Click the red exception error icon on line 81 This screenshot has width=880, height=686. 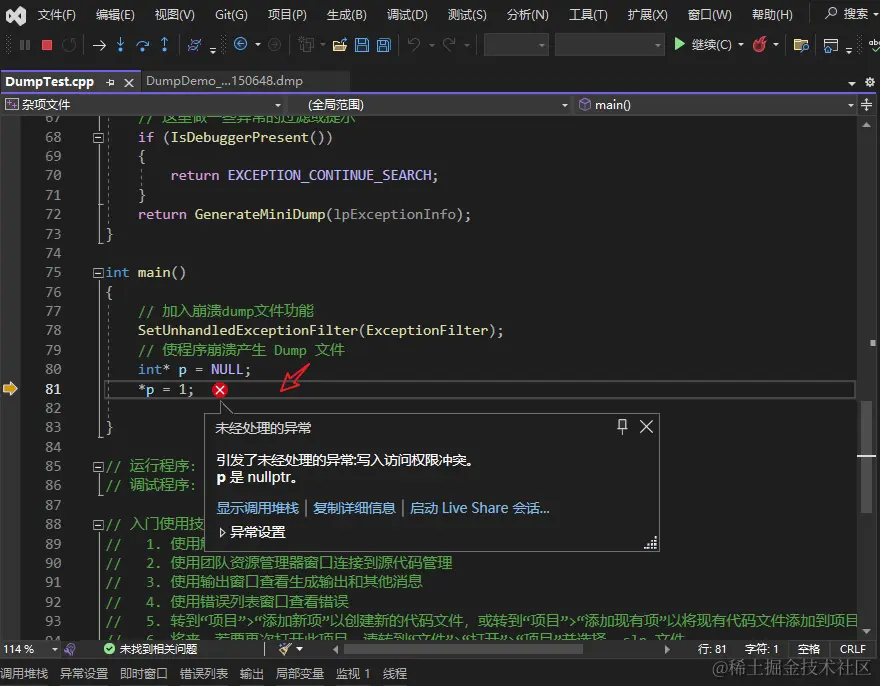pyautogui.click(x=220, y=390)
